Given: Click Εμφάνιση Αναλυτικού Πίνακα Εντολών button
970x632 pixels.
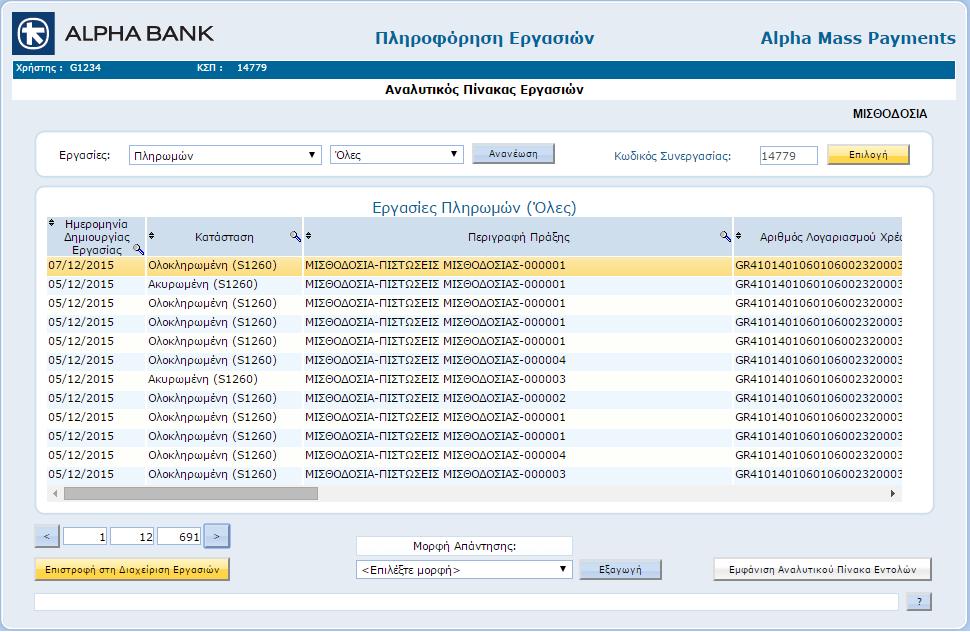Looking at the screenshot, I should click(x=822, y=570).
